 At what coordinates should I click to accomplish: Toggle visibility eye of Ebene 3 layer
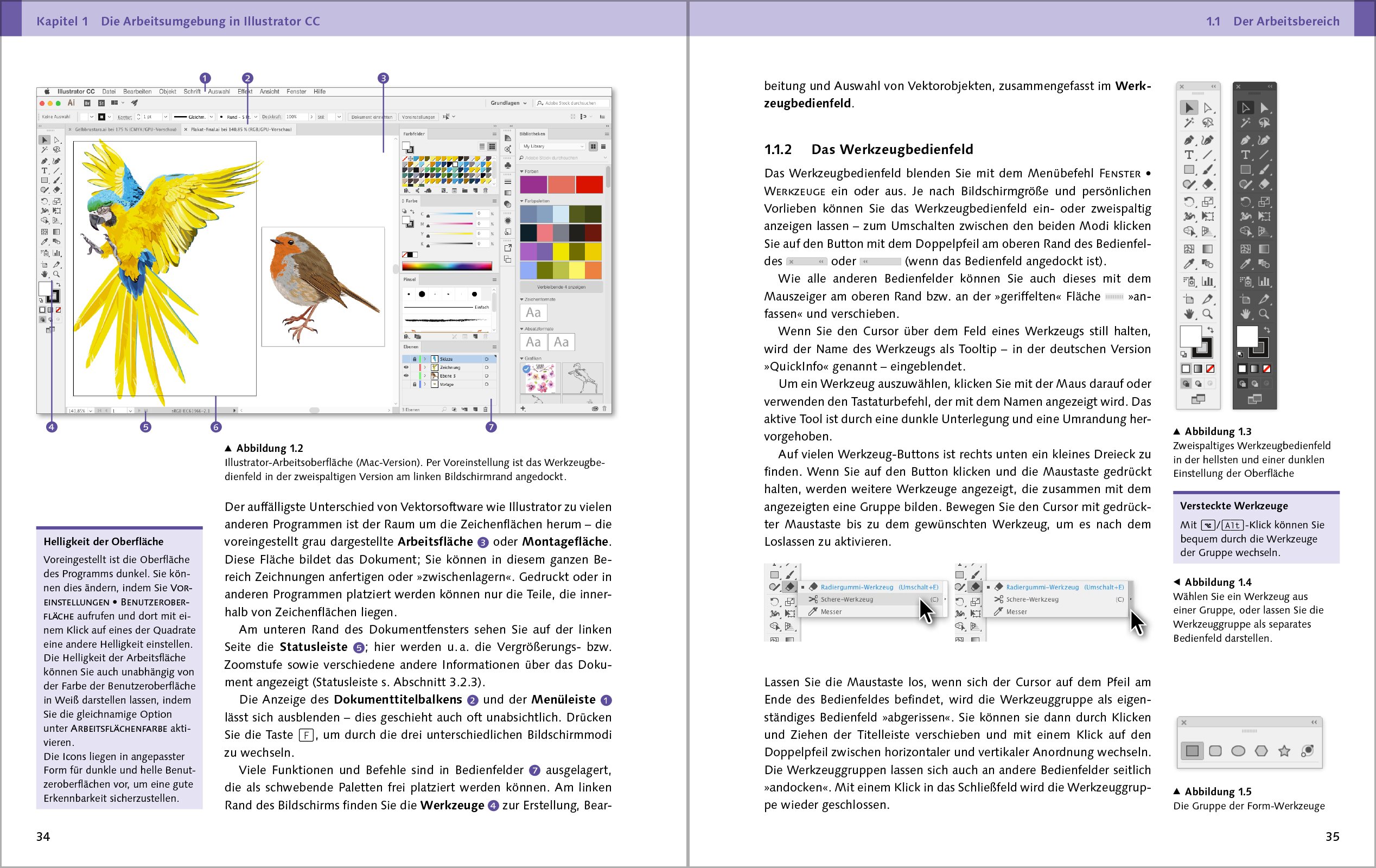[406, 376]
